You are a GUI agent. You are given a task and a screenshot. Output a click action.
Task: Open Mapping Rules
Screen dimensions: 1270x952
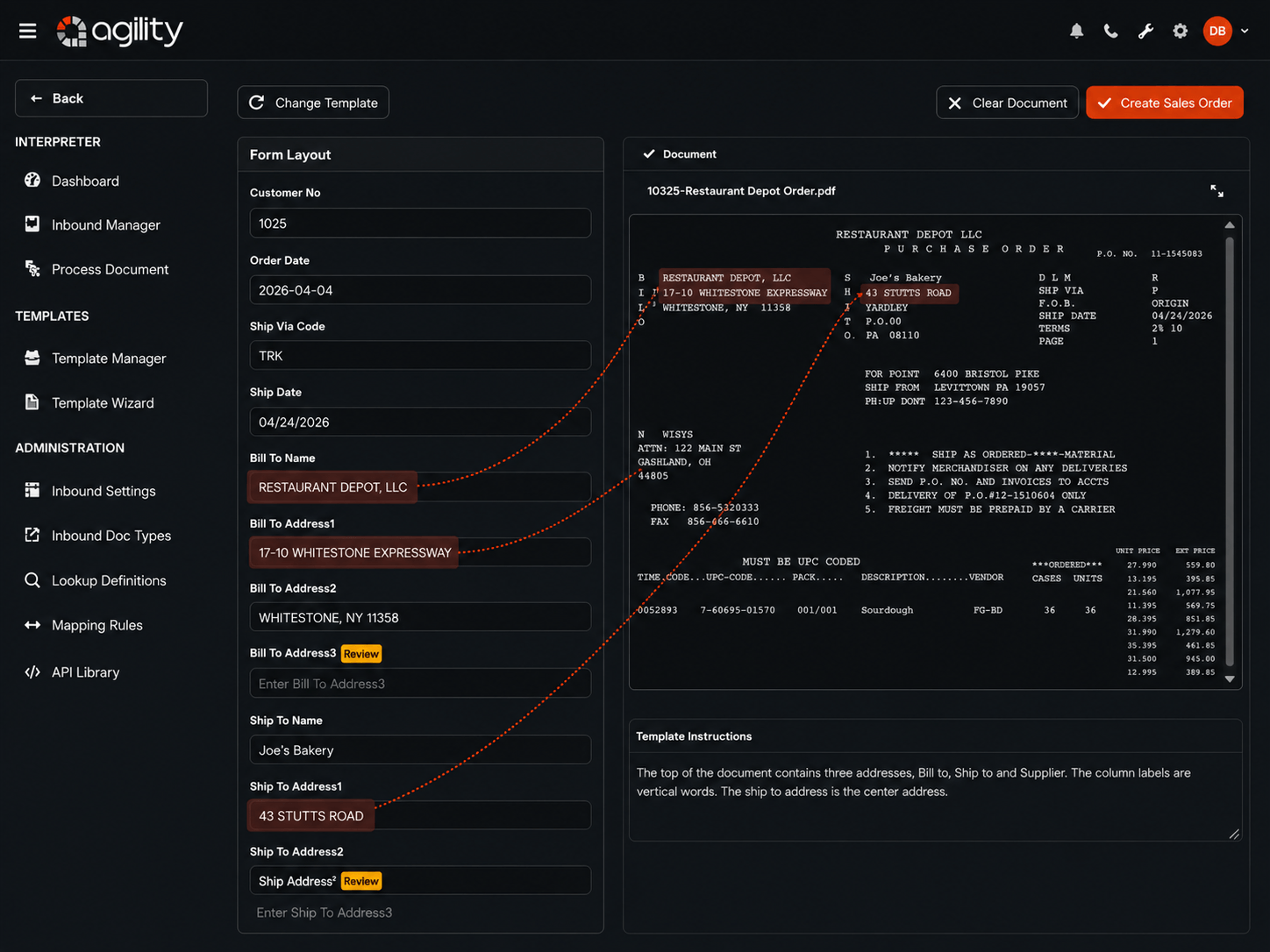(x=97, y=625)
